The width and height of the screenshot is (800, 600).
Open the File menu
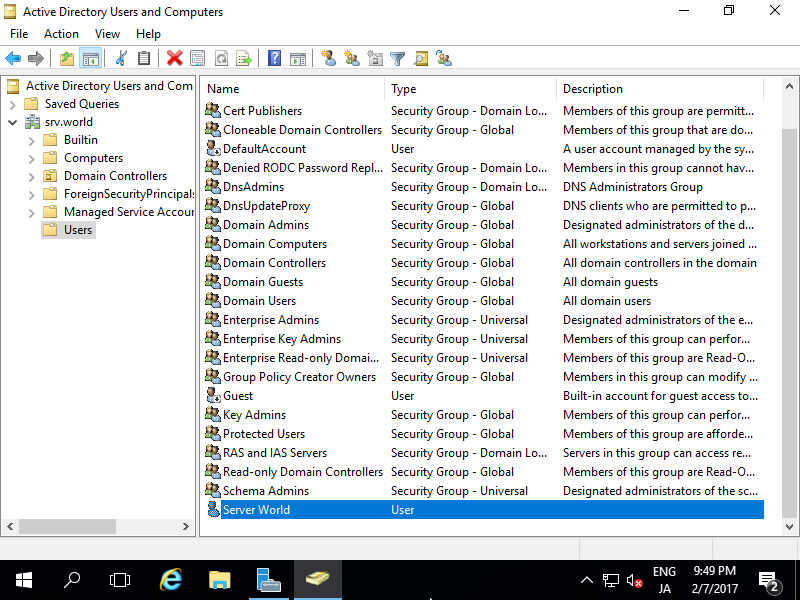point(19,34)
